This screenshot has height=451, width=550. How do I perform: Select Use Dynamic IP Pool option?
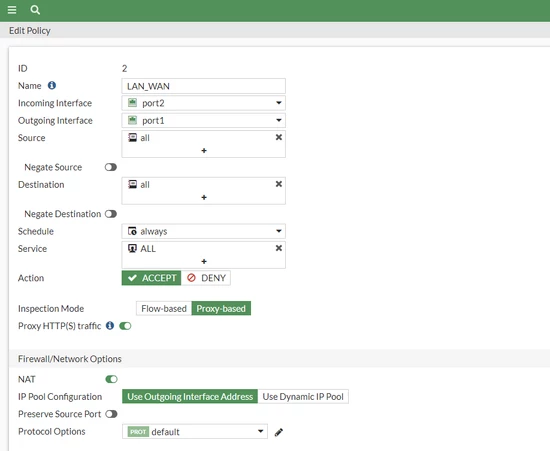pos(303,397)
